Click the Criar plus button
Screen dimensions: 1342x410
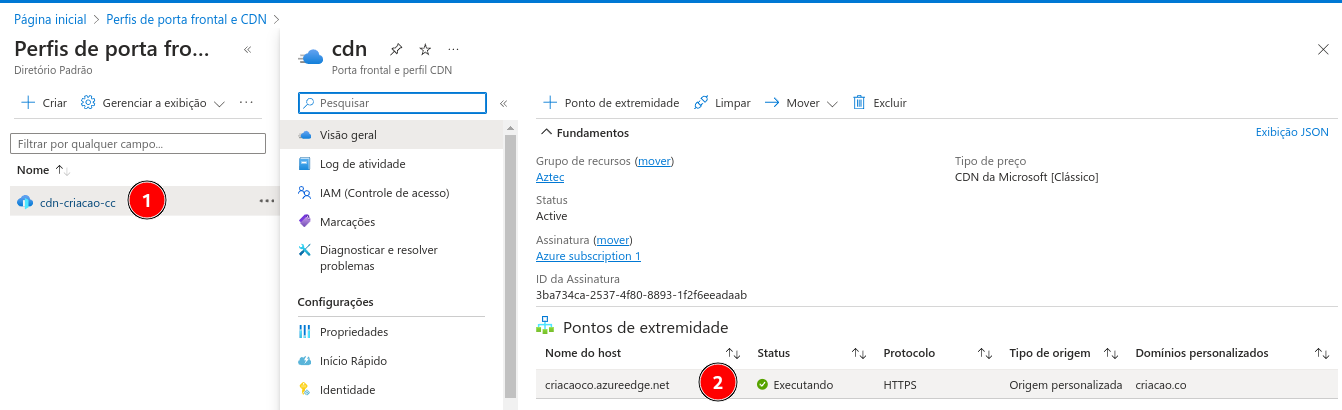(x=44, y=102)
